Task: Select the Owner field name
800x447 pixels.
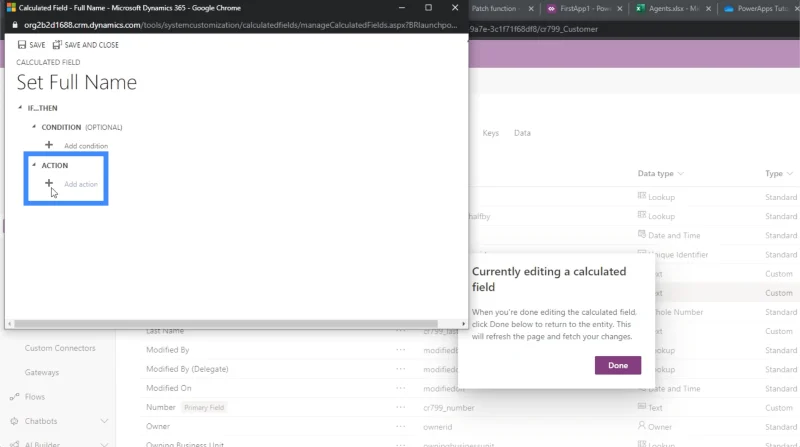Action: click(158, 426)
